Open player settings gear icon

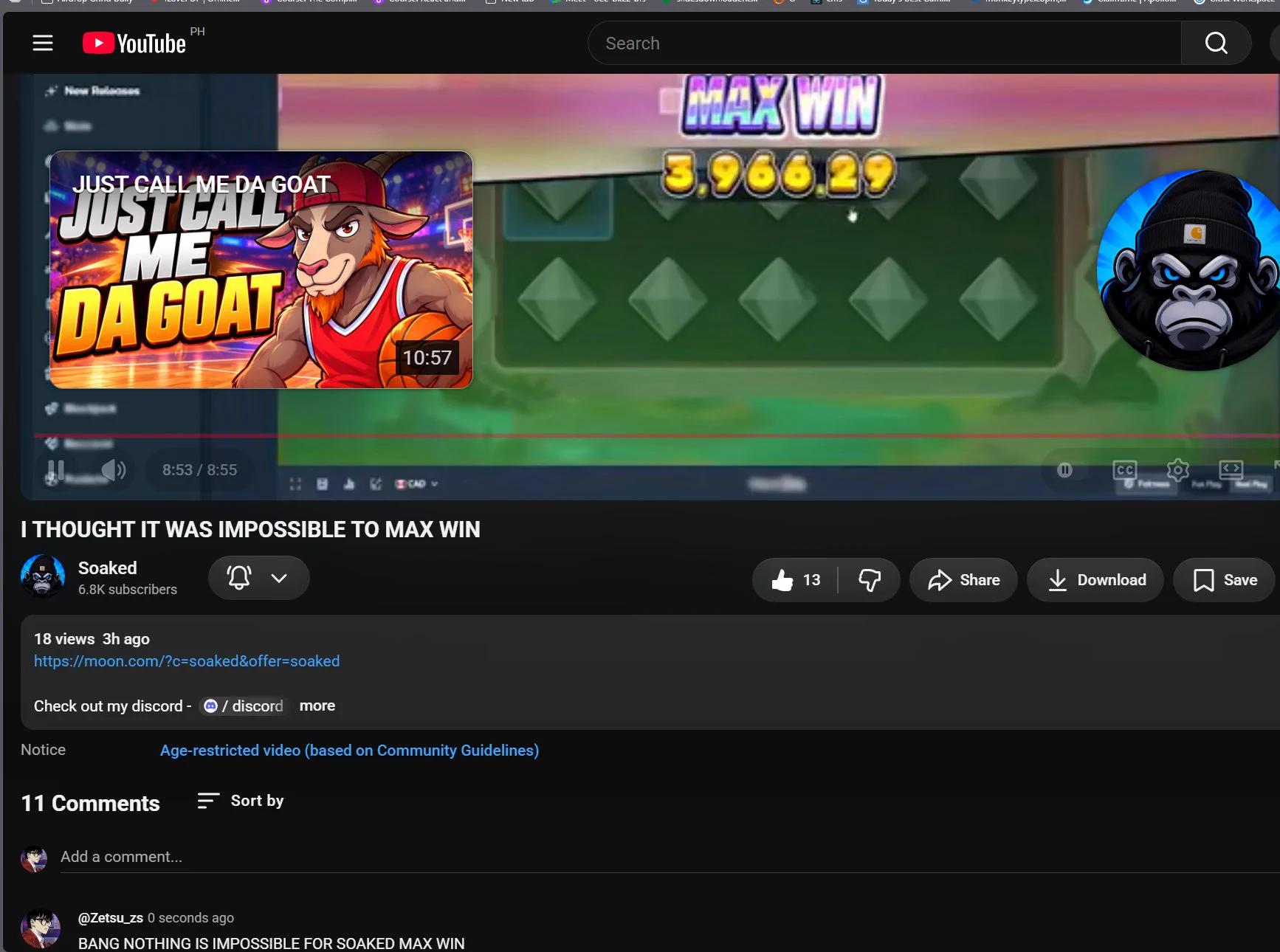coord(1178,470)
